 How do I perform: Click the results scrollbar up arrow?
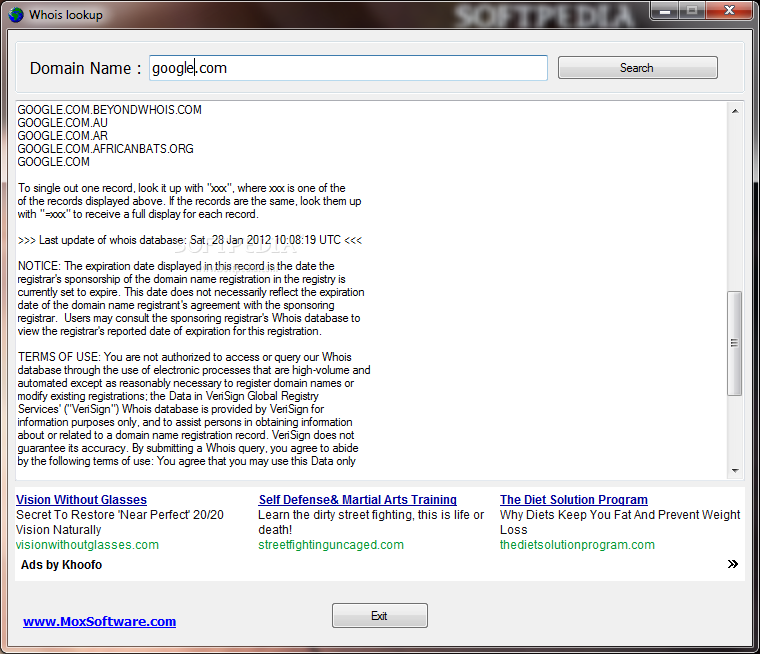click(x=735, y=111)
